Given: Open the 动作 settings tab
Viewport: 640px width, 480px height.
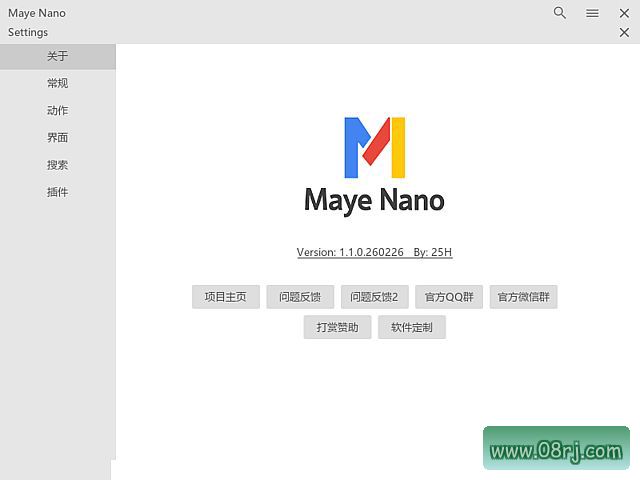Looking at the screenshot, I should [x=57, y=111].
